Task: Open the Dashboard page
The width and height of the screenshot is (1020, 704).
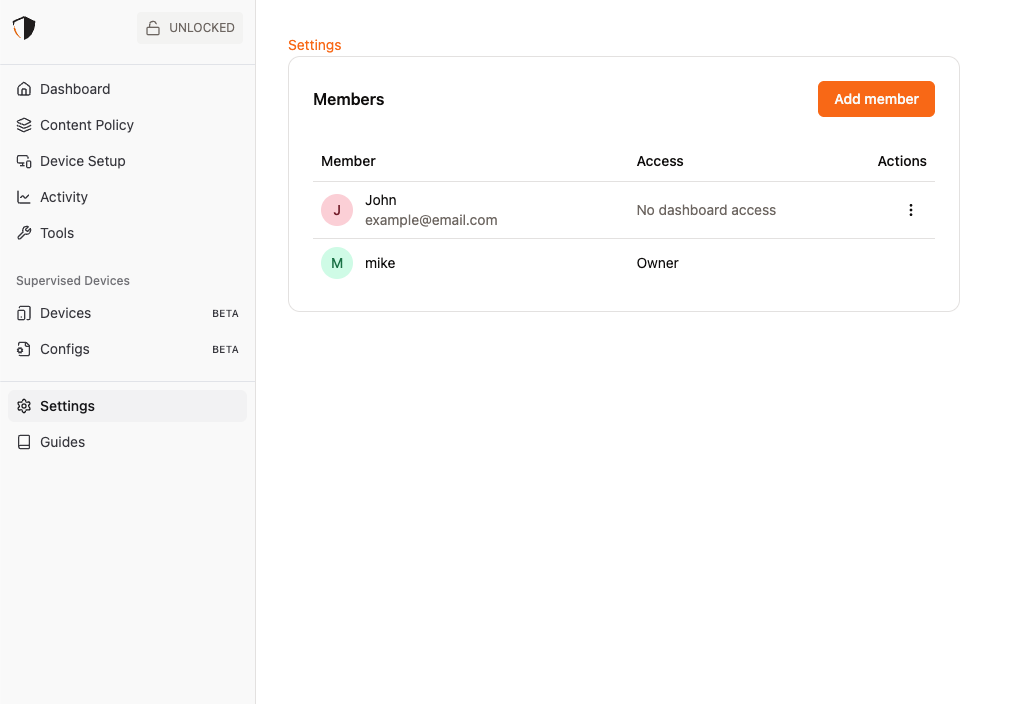Action: point(128,89)
